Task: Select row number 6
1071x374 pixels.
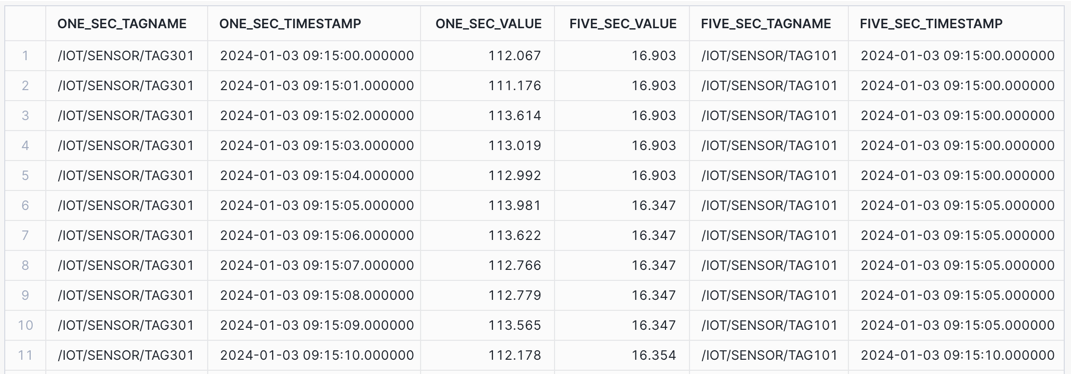Action: pos(25,205)
